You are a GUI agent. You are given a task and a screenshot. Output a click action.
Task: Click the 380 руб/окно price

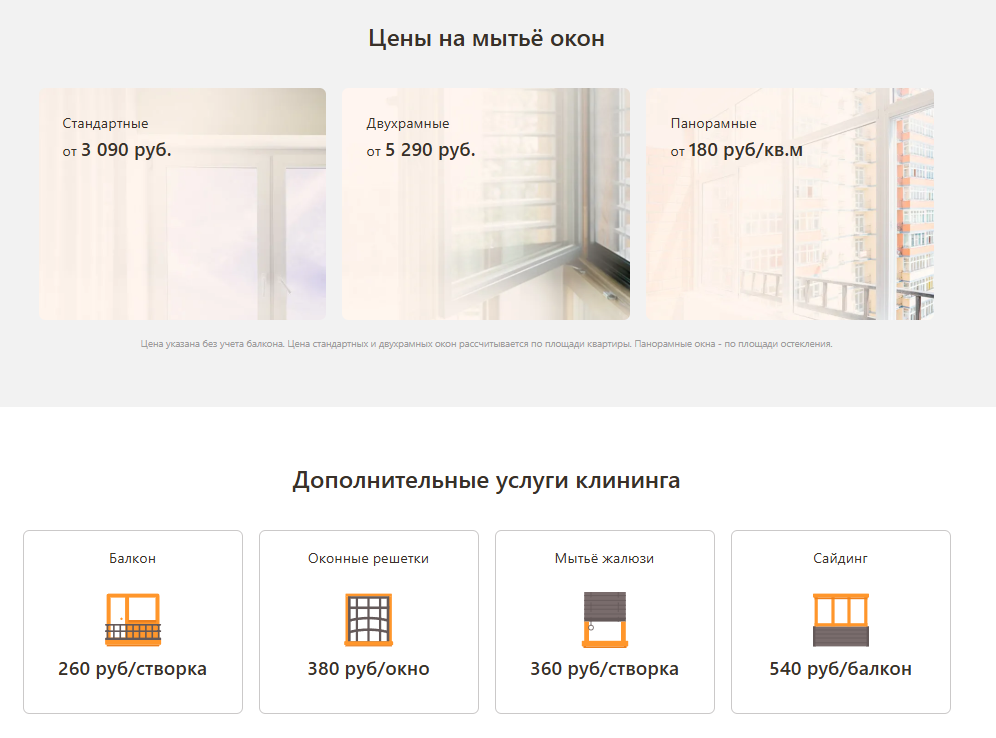pos(368,669)
